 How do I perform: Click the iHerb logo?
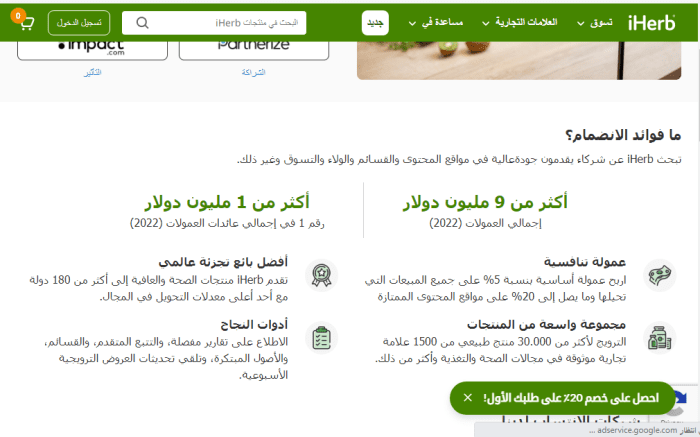pos(651,23)
